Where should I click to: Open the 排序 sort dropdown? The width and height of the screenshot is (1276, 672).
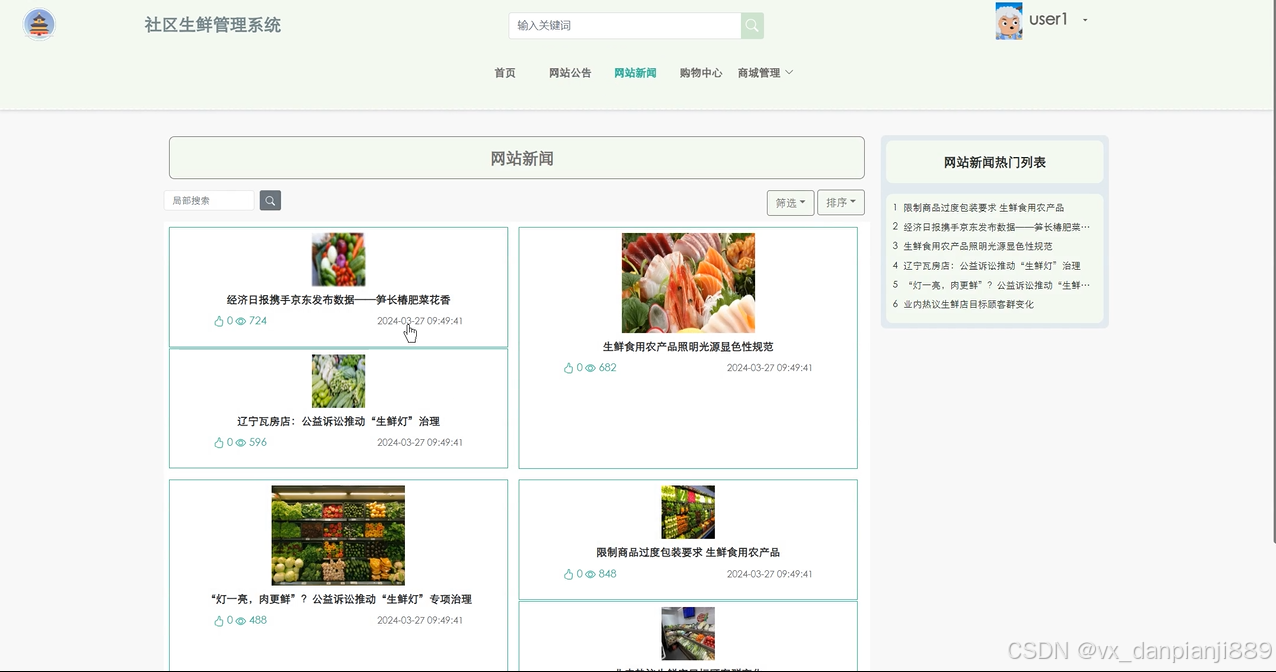[x=841, y=202]
